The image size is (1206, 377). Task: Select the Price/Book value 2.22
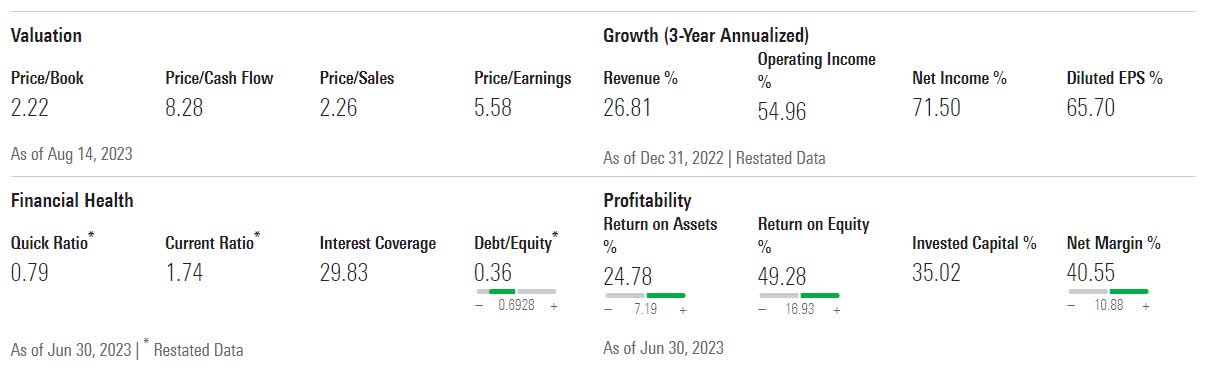coord(28,108)
